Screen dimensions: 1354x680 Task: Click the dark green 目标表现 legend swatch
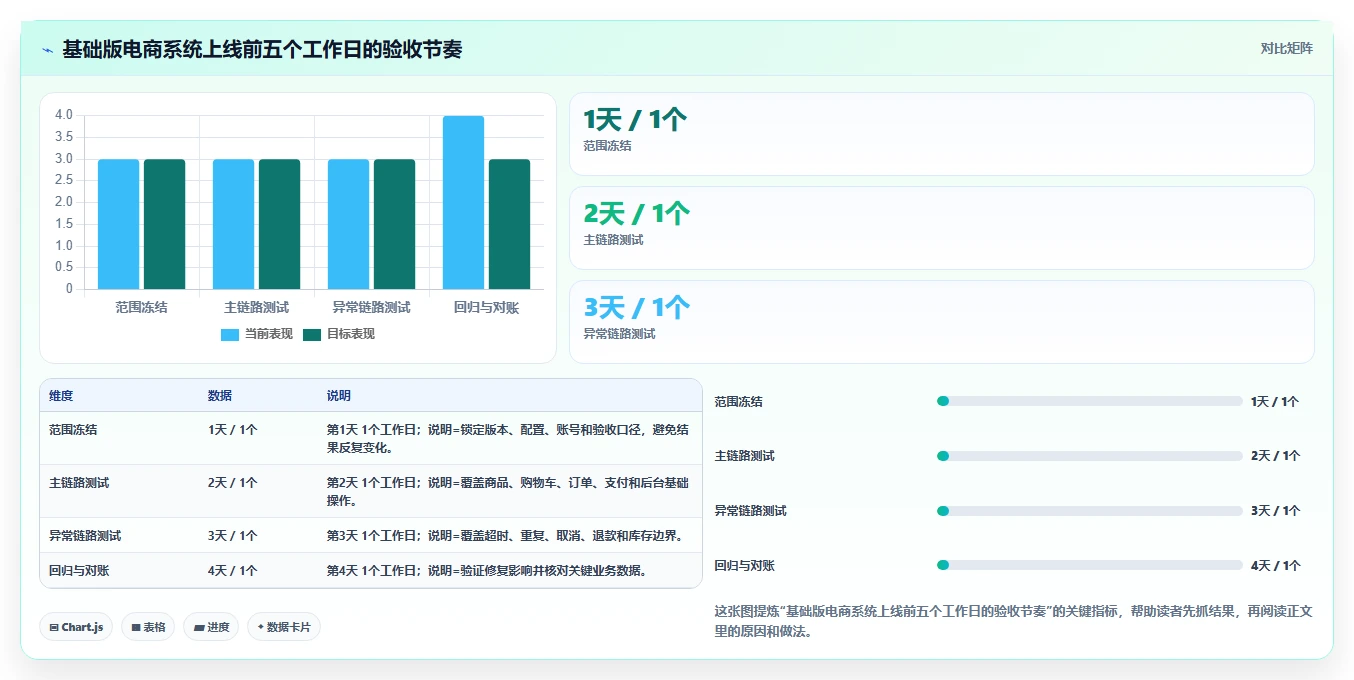[x=312, y=335]
